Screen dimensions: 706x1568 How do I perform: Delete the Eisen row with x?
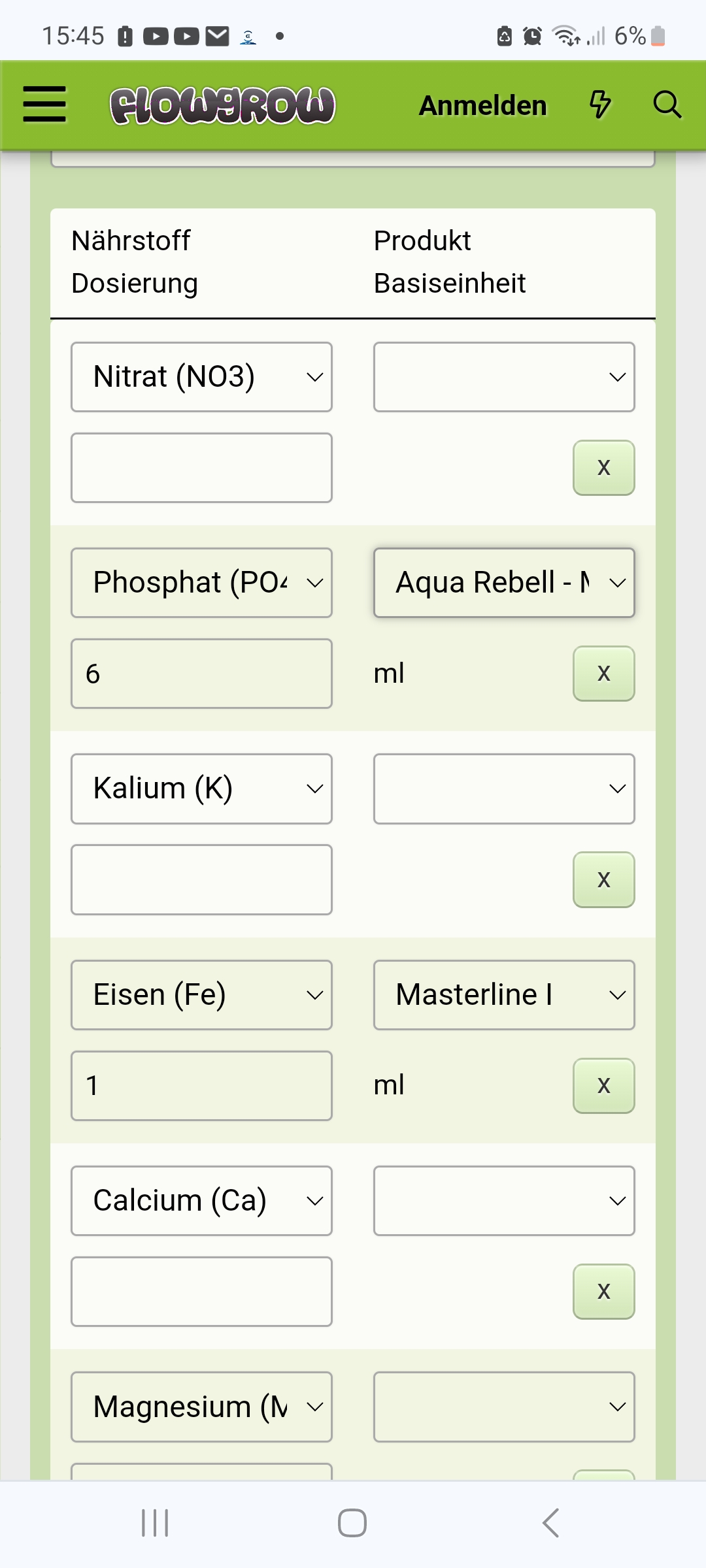tap(603, 1086)
